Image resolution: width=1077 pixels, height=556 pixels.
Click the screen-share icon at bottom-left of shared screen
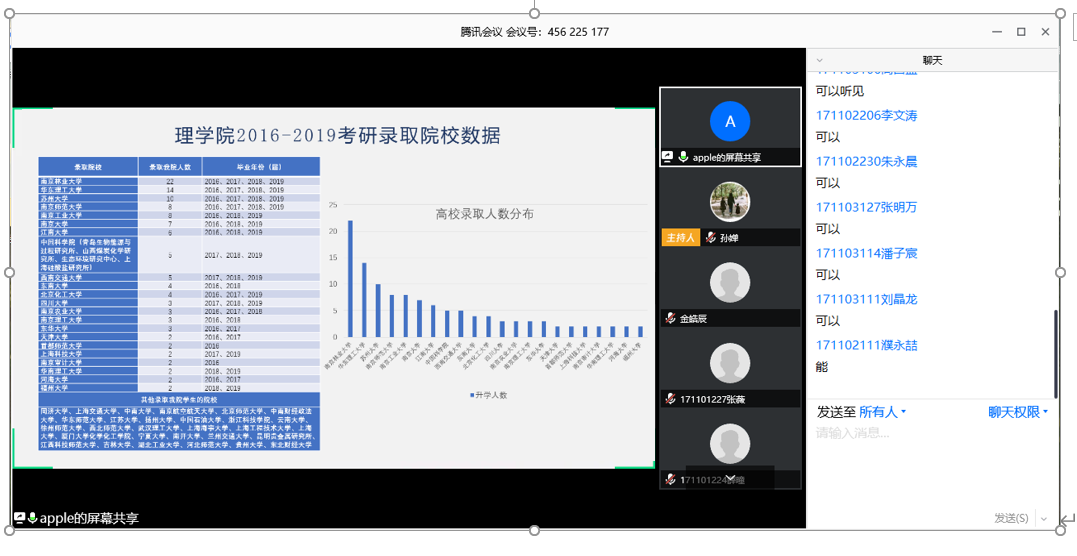[x=19, y=518]
